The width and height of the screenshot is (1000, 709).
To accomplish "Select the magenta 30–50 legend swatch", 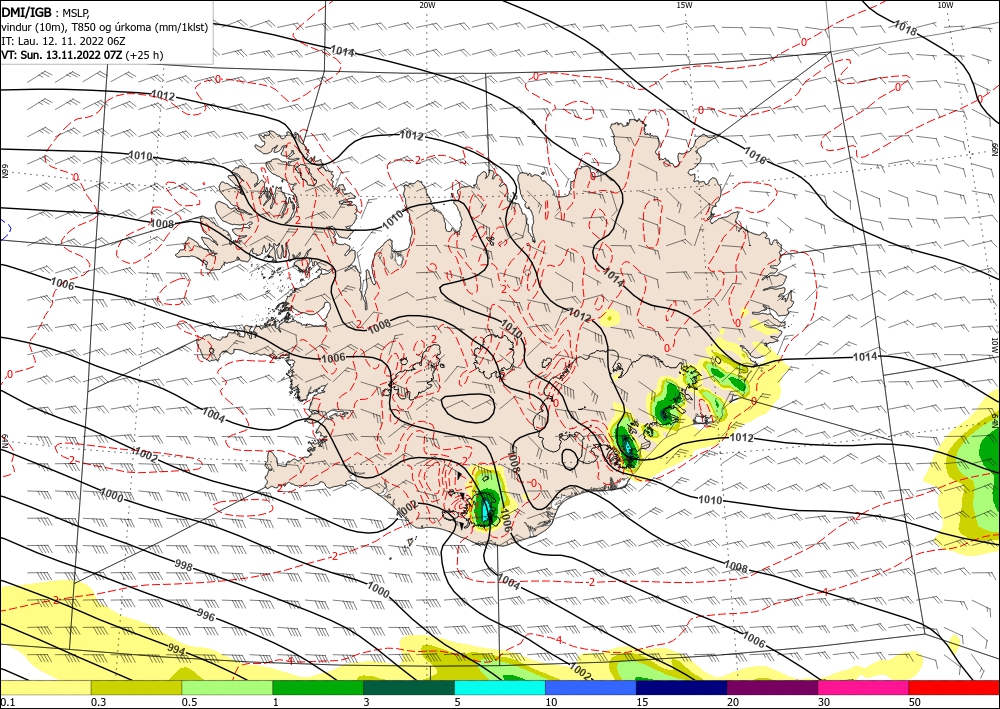I will pos(864,687).
